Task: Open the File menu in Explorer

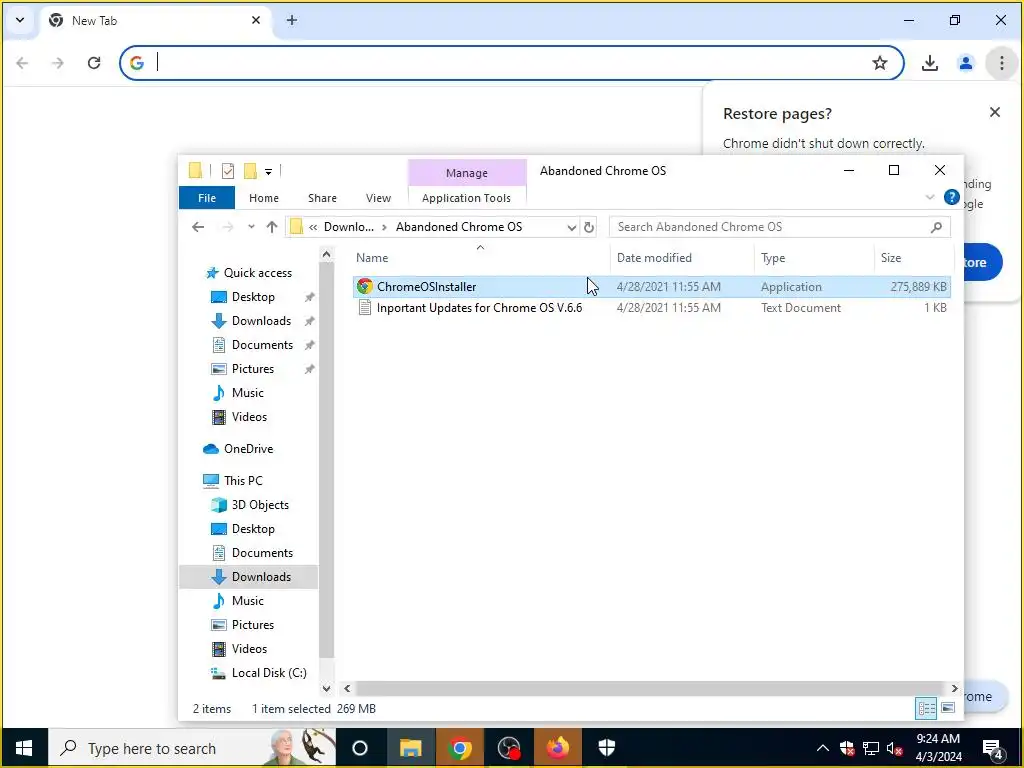Action: point(207,198)
